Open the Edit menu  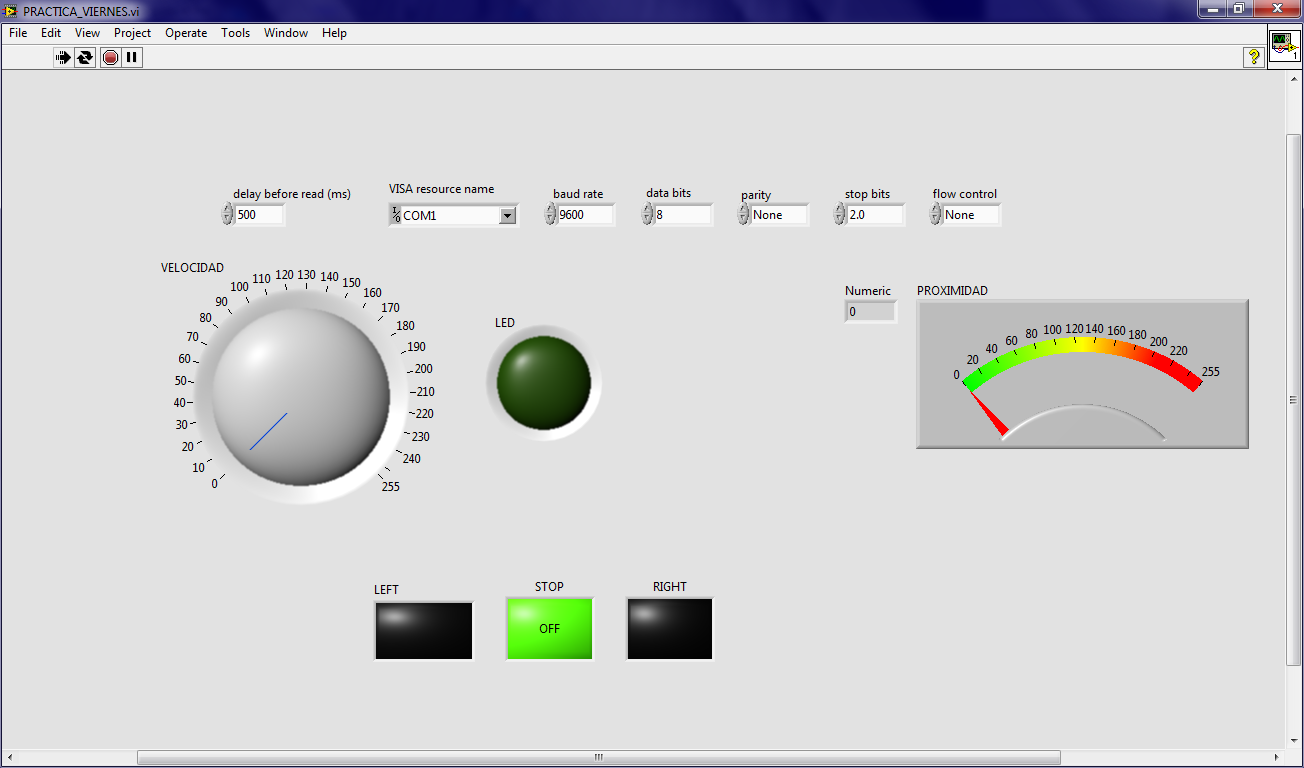(51, 33)
